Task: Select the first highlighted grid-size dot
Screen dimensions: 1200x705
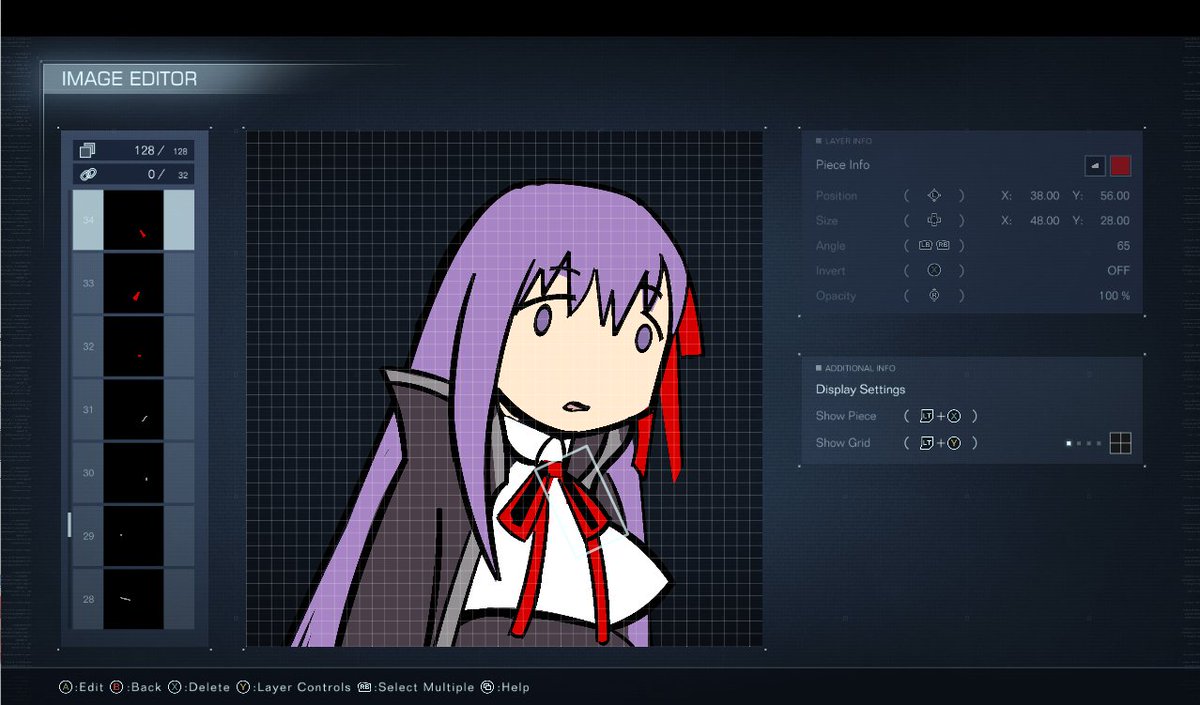Action: 1068,443
